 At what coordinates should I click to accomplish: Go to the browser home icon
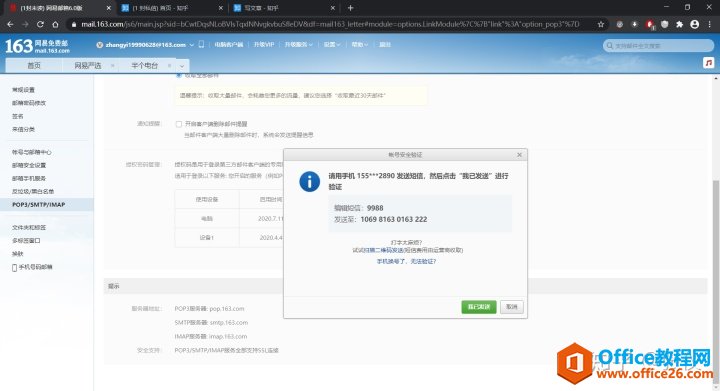pyautogui.click(x=56, y=24)
